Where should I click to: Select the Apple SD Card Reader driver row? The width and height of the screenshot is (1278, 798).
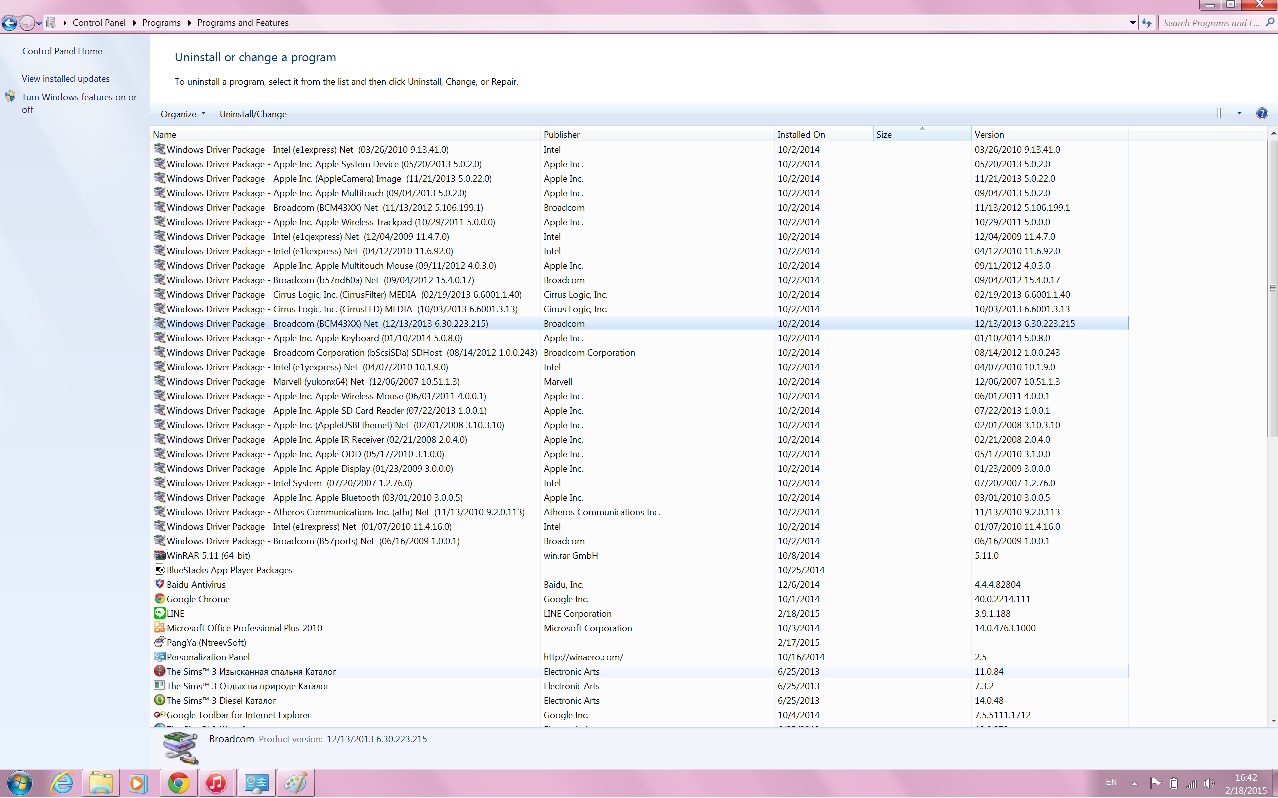point(640,410)
